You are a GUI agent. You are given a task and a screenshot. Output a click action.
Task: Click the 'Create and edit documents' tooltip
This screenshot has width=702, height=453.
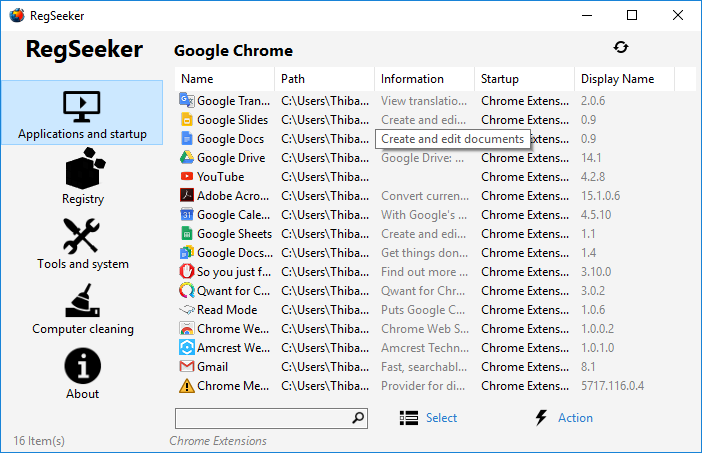coord(453,139)
